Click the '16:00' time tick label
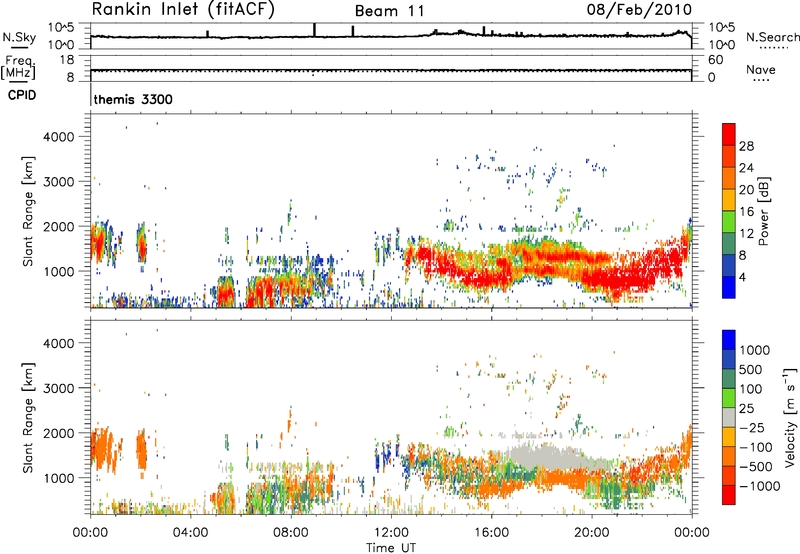 491,533
